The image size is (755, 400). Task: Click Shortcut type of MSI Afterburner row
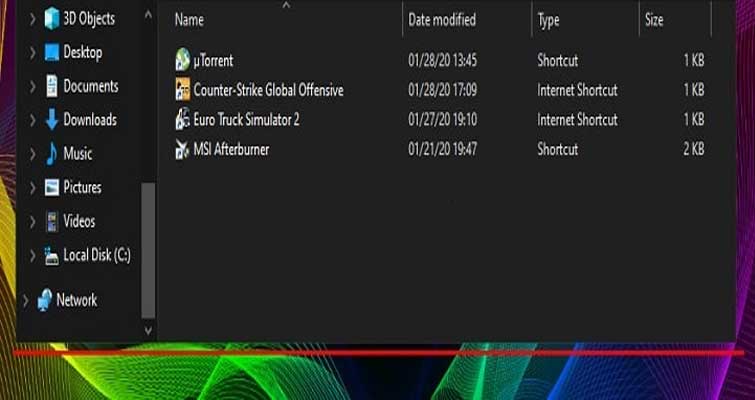click(x=558, y=150)
